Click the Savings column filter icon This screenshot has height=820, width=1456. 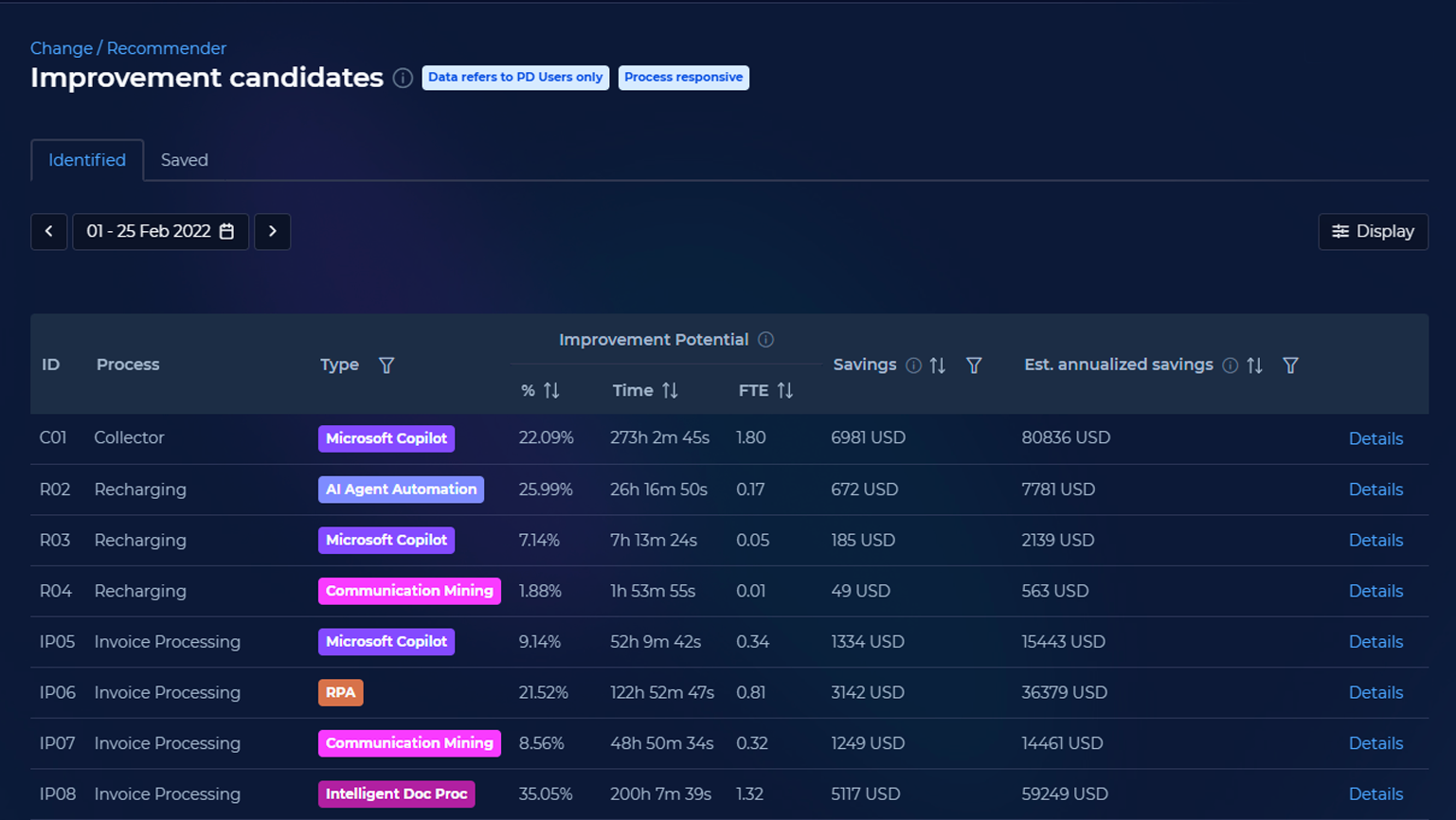point(974,365)
